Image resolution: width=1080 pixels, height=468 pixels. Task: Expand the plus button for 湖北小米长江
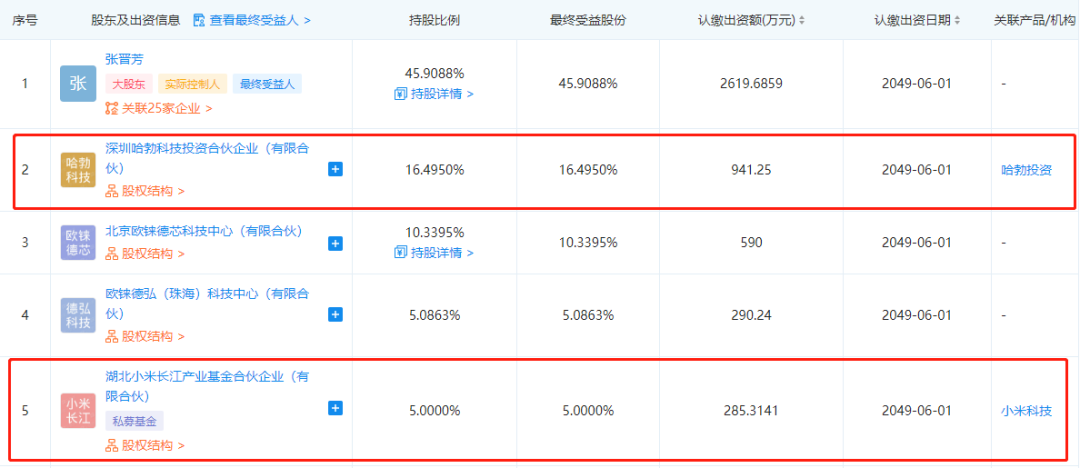pyautogui.click(x=335, y=409)
